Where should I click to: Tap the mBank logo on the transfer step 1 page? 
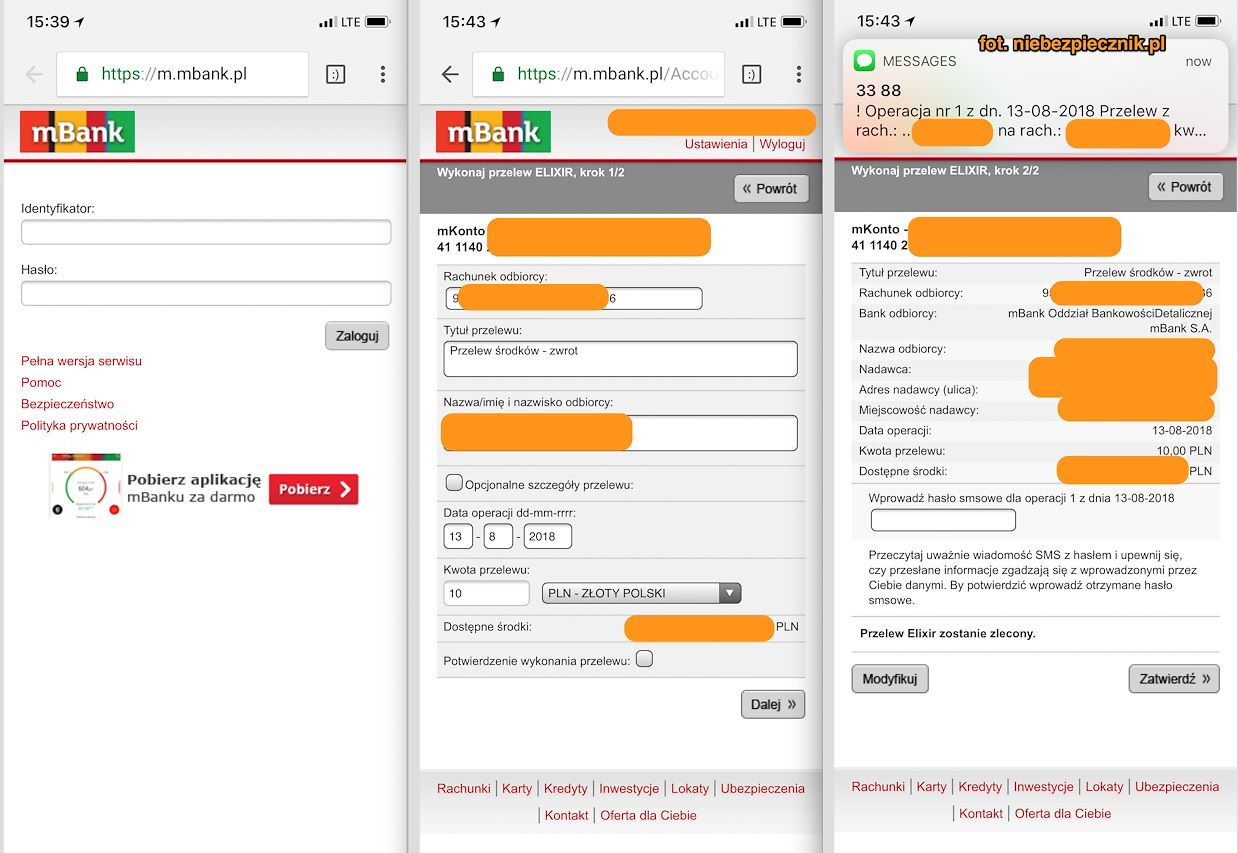pos(493,132)
